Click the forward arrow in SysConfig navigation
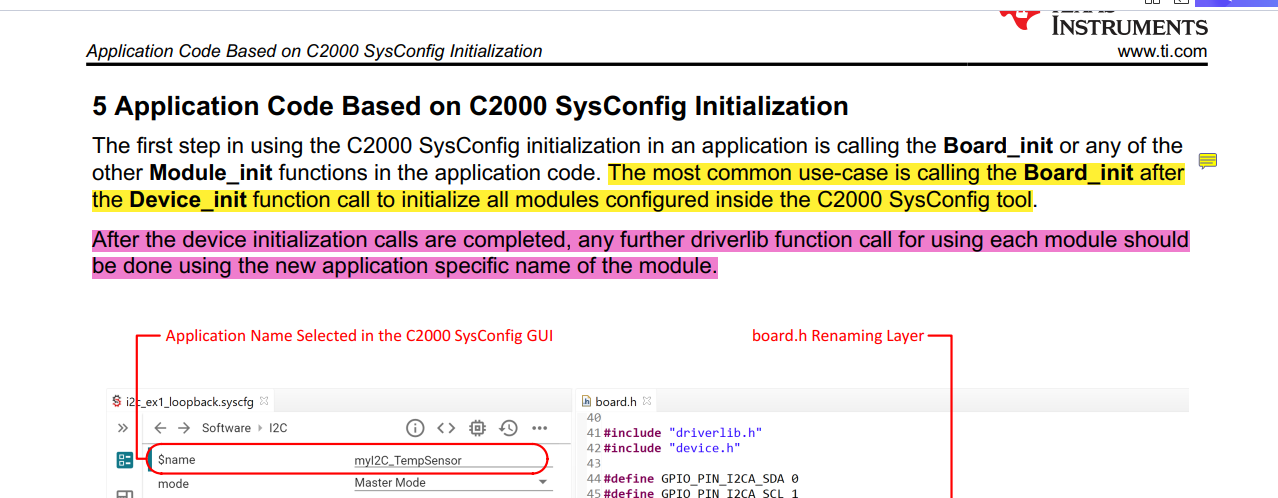Screen dimensions: 1278x498 click(x=184, y=428)
